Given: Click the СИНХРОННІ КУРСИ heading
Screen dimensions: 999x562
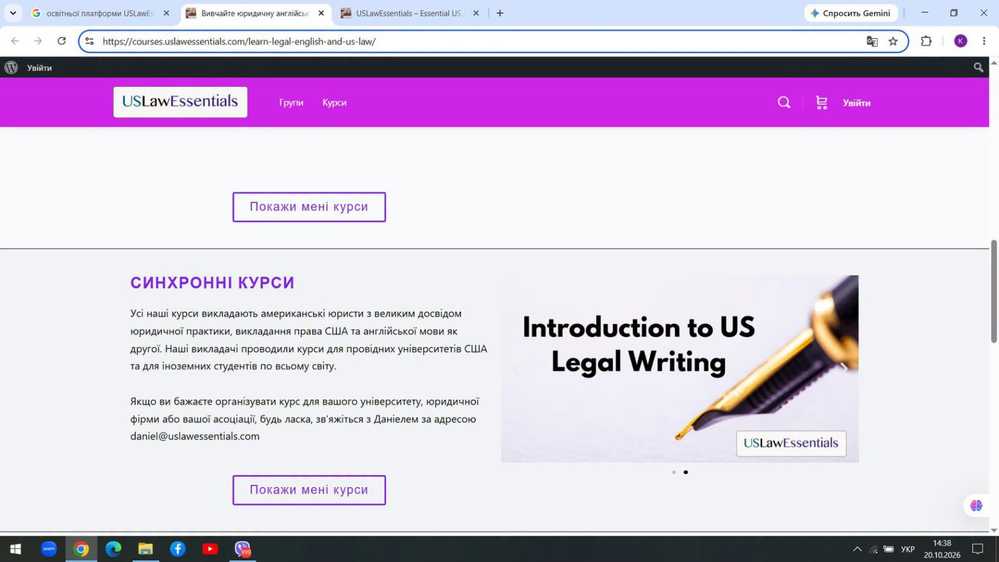Looking at the screenshot, I should (x=212, y=283).
